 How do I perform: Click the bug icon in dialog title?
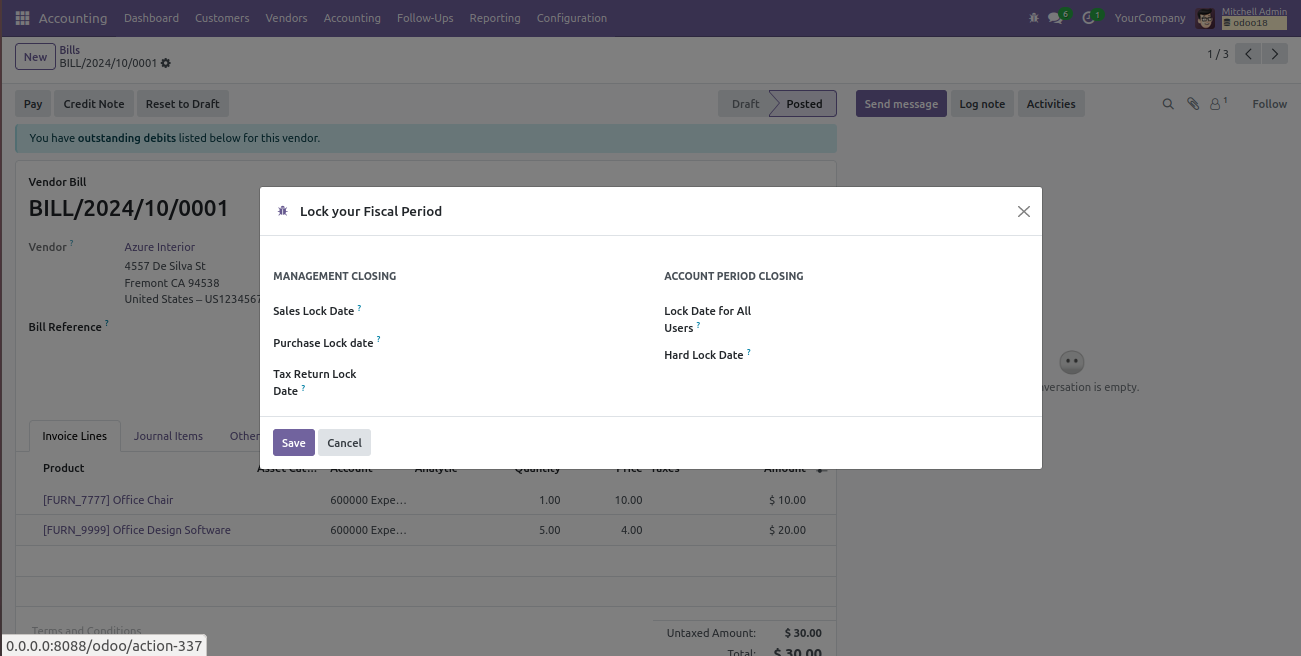coord(283,211)
